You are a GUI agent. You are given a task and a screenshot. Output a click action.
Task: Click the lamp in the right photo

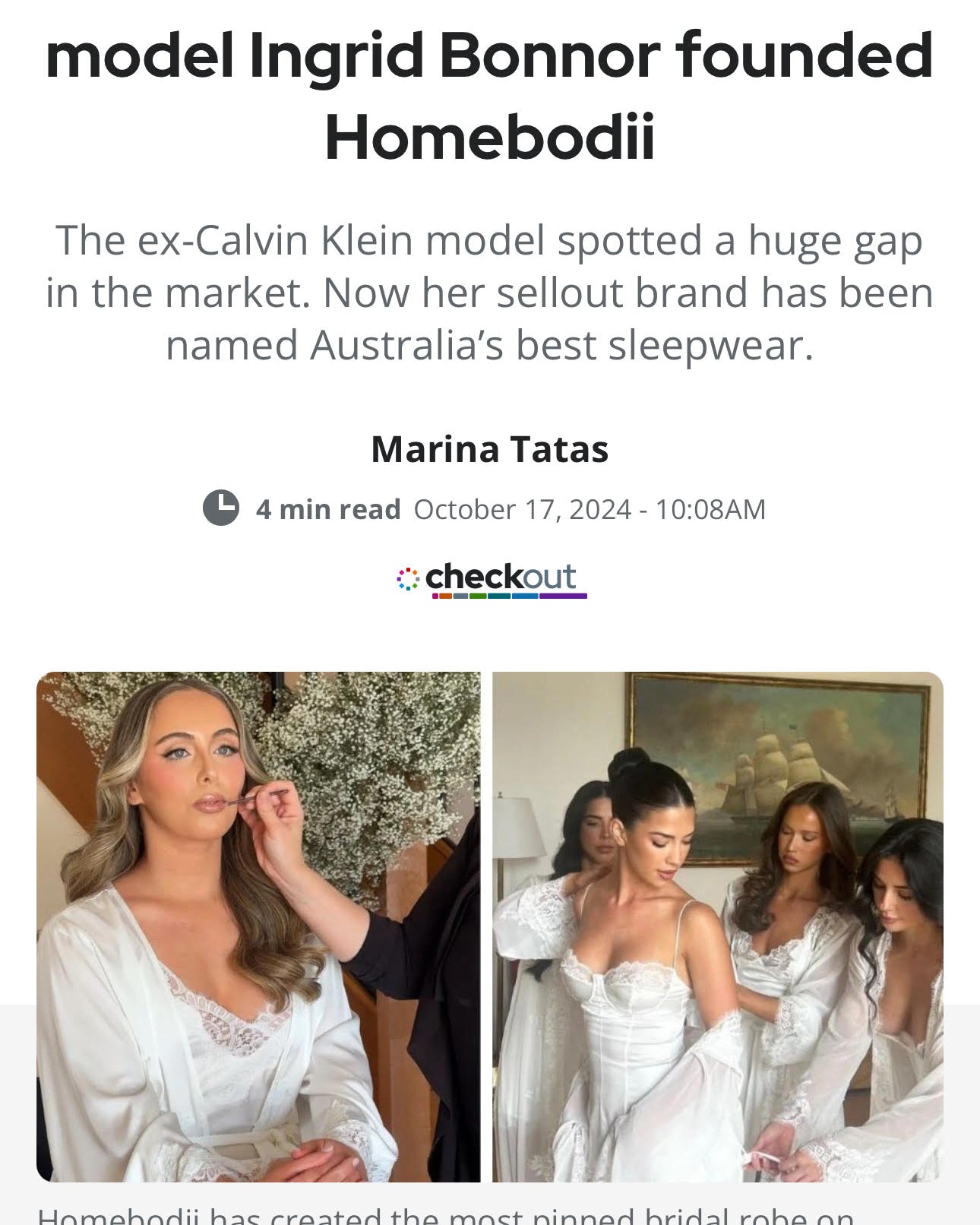point(519,844)
